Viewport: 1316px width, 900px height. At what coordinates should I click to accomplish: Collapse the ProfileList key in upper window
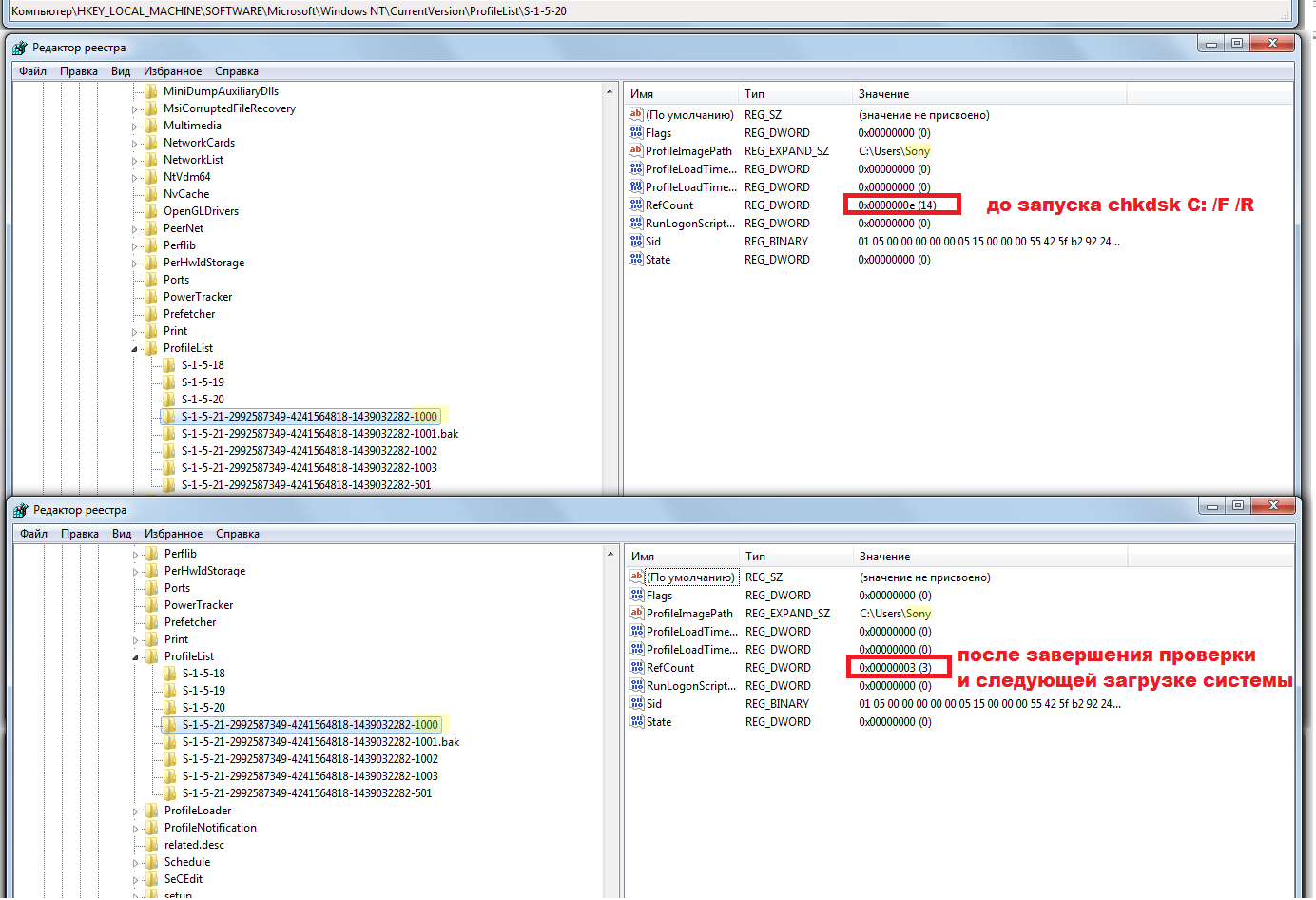click(x=135, y=349)
